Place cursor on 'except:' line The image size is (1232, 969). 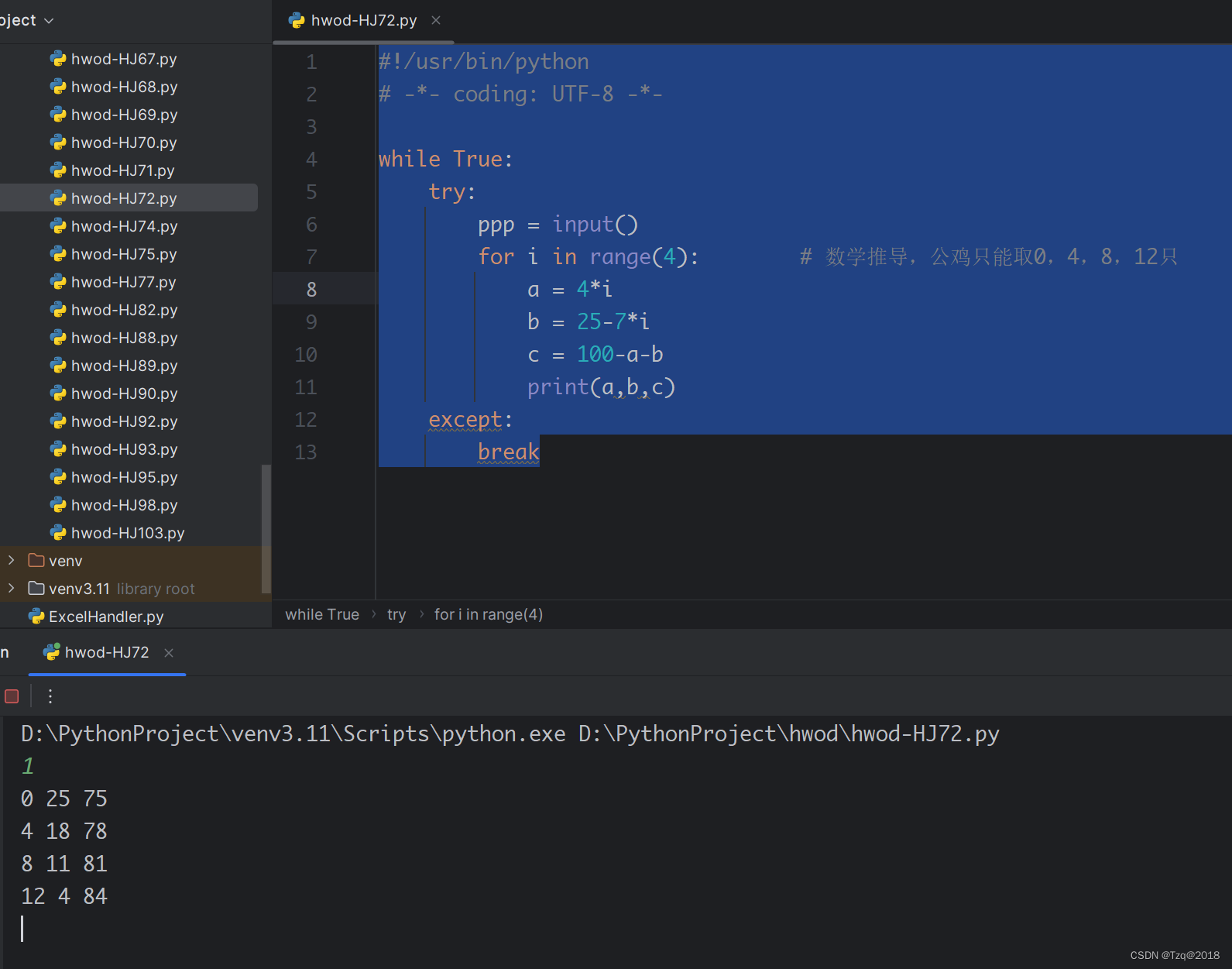click(471, 419)
